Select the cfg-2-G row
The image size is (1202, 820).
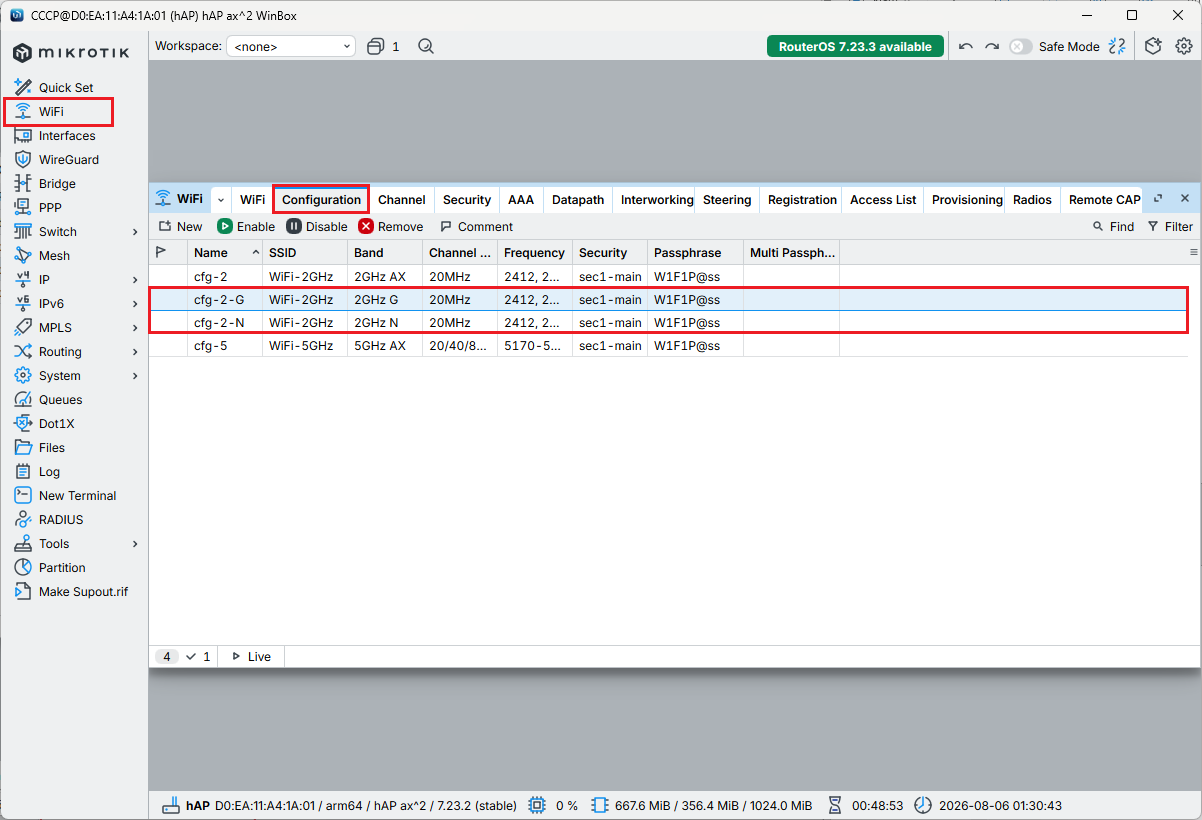coord(668,299)
